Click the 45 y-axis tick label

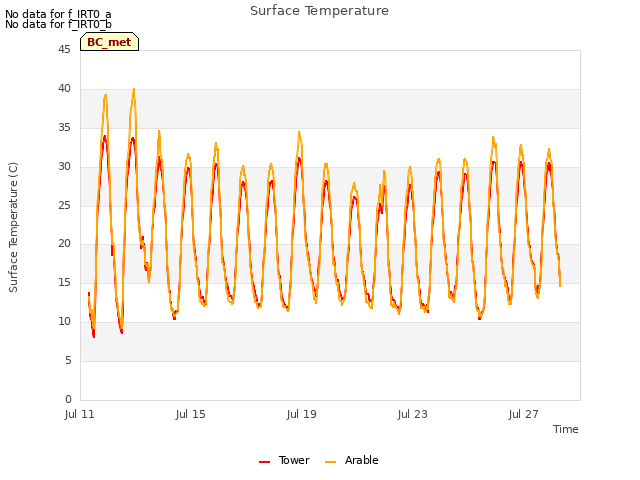(x=64, y=49)
